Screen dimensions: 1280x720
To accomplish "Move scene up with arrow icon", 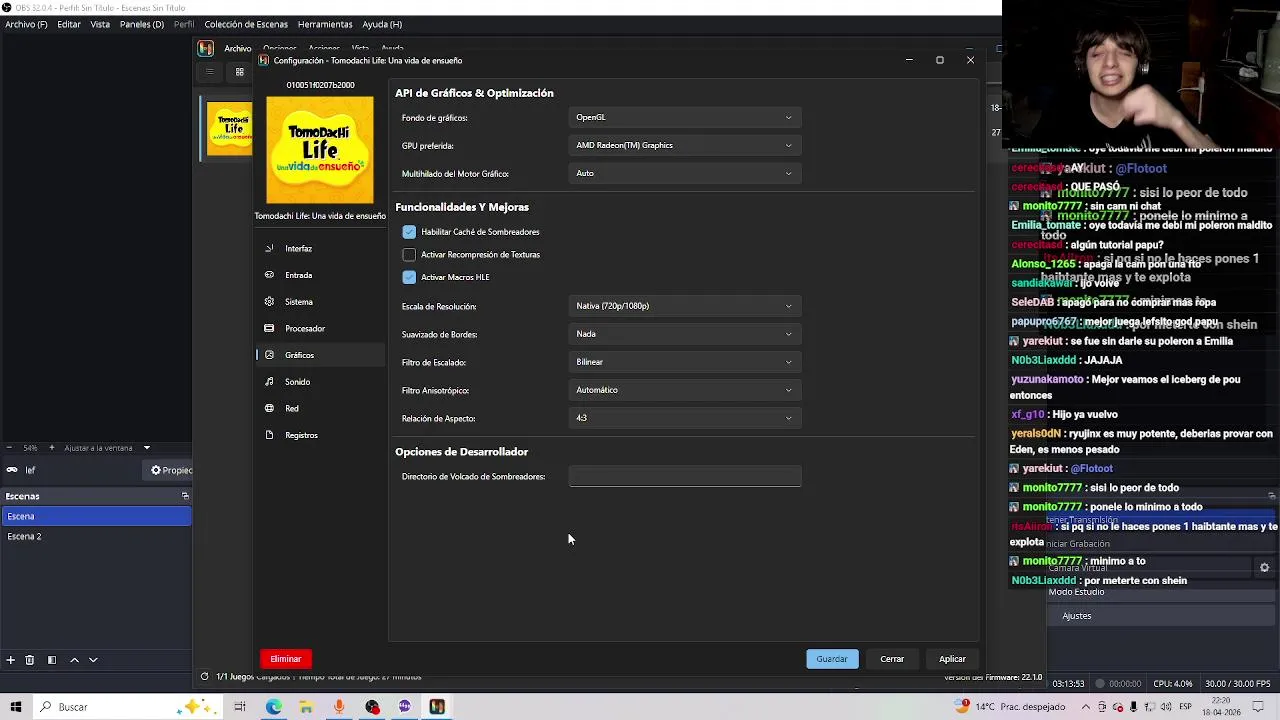I will point(74,660).
